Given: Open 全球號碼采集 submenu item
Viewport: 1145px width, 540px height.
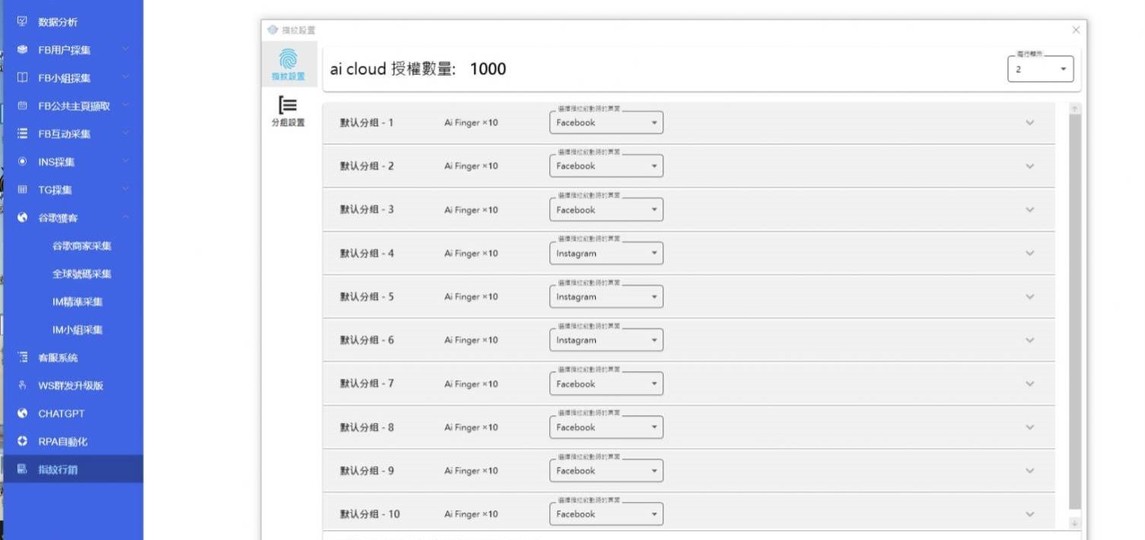Looking at the screenshot, I should click(82, 274).
